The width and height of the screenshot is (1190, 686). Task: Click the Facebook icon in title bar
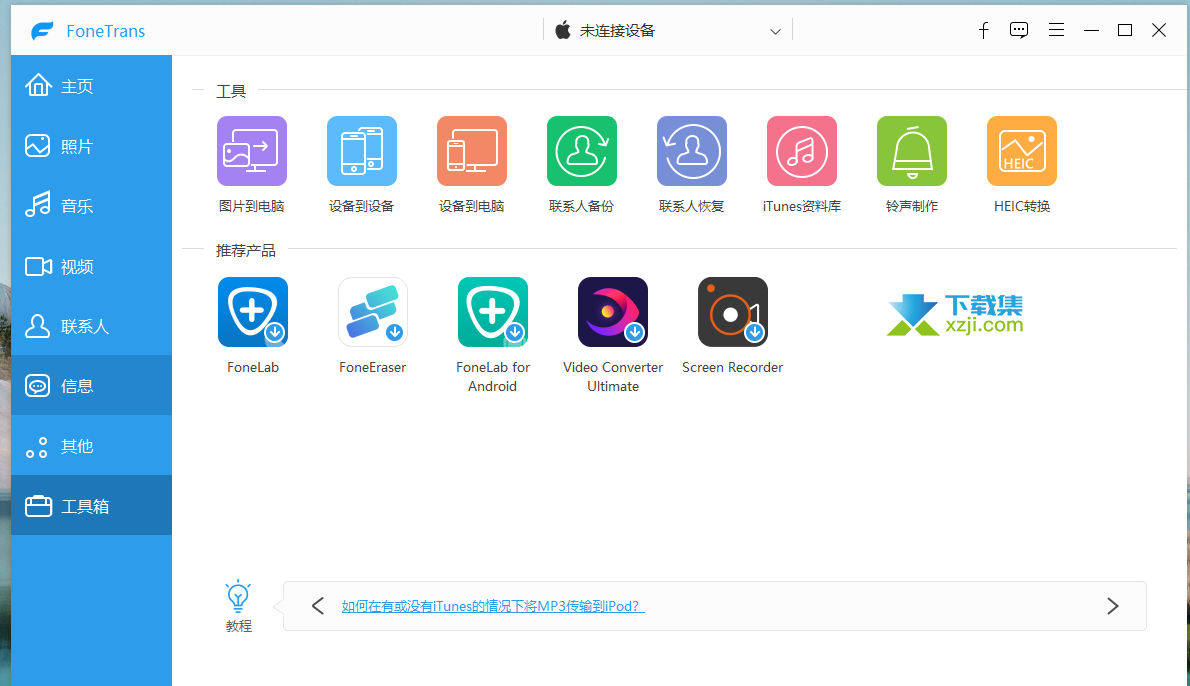click(x=984, y=30)
